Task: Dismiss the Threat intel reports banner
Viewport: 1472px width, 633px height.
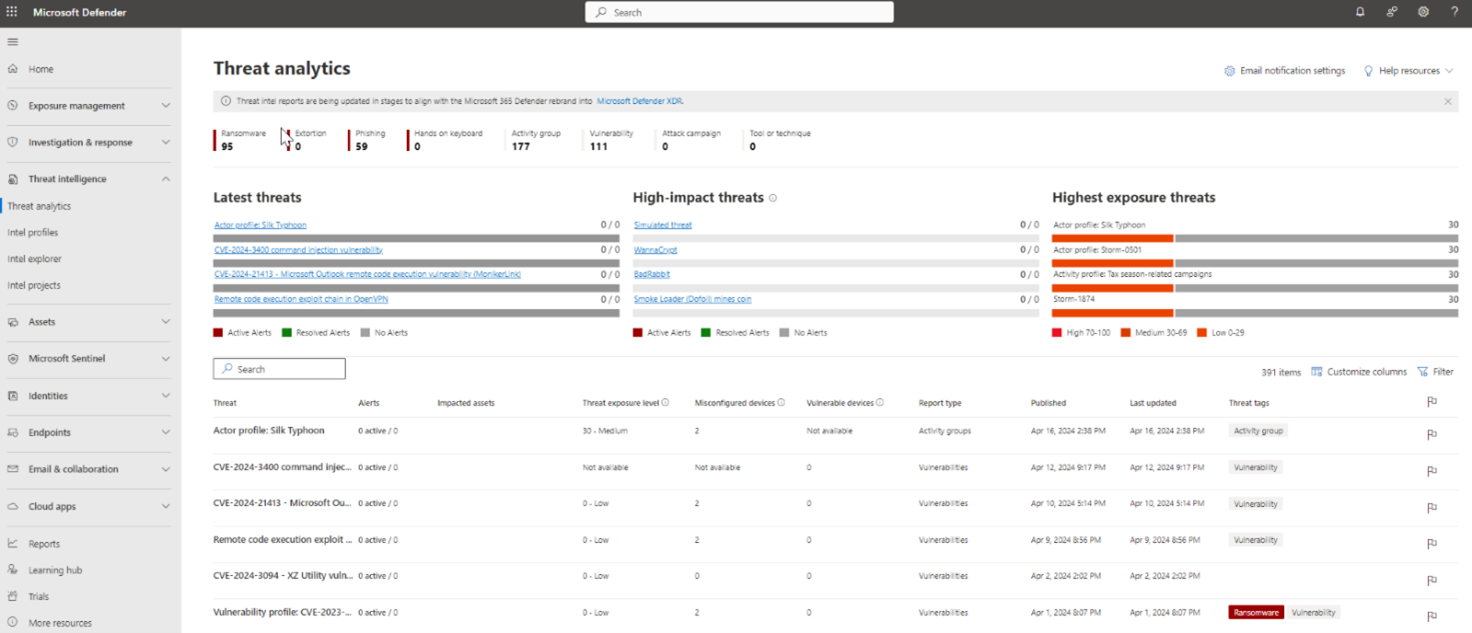Action: point(1447,101)
